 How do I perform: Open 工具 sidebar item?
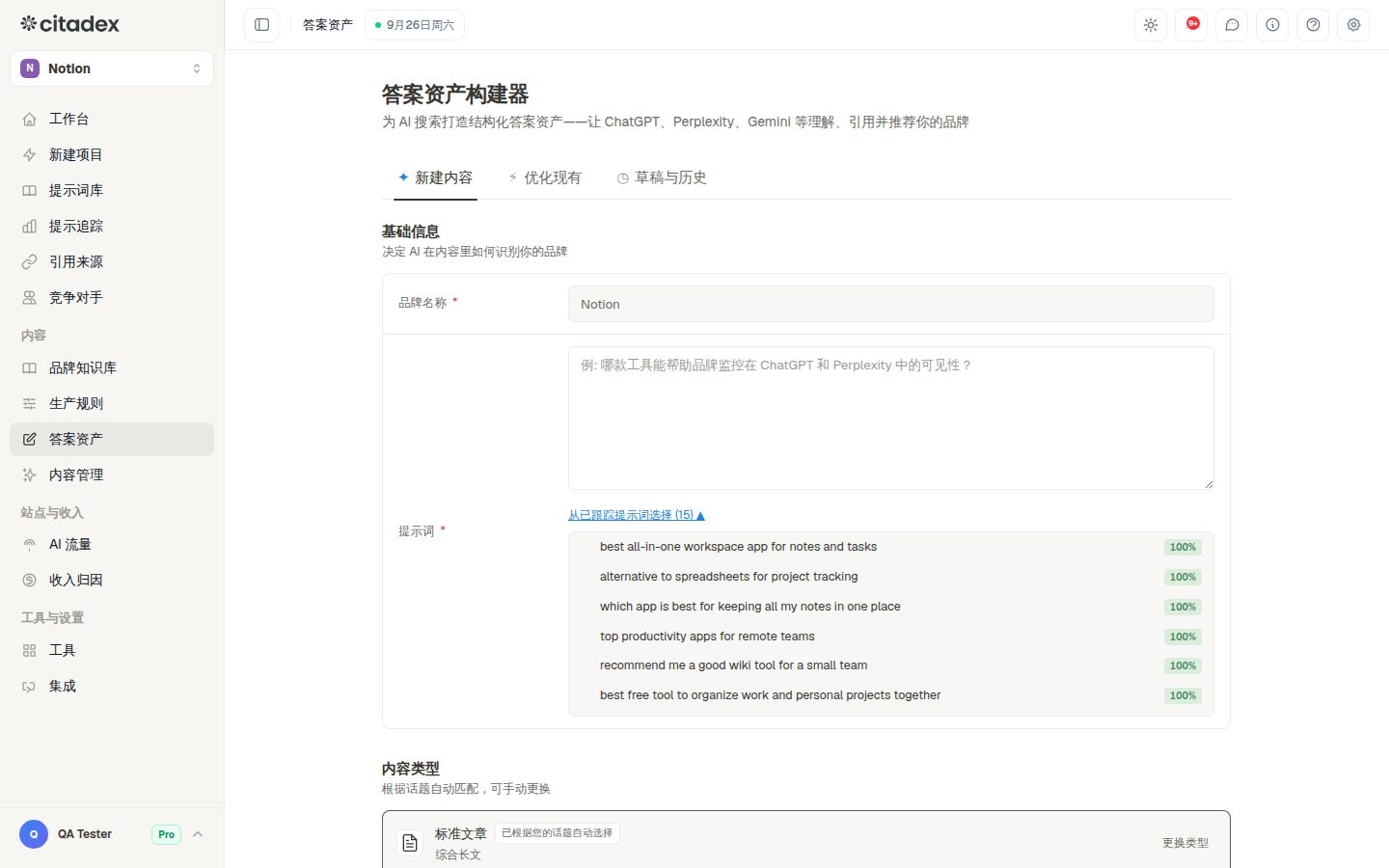[x=112, y=650]
